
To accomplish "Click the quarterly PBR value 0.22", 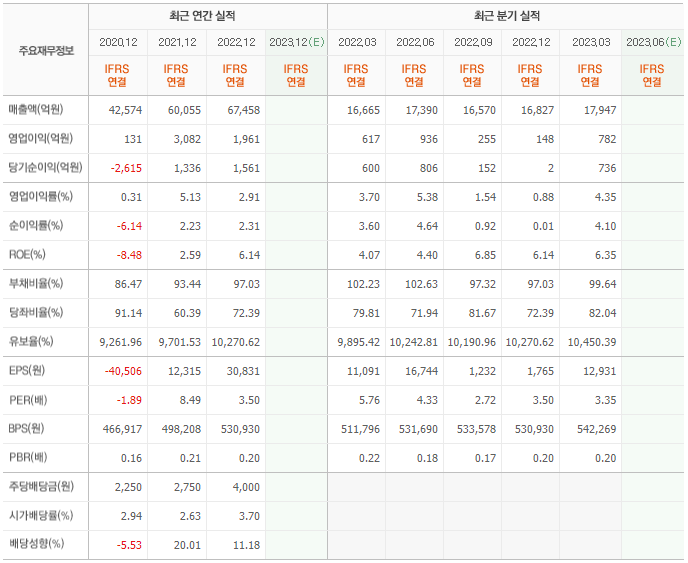I will [x=369, y=458].
